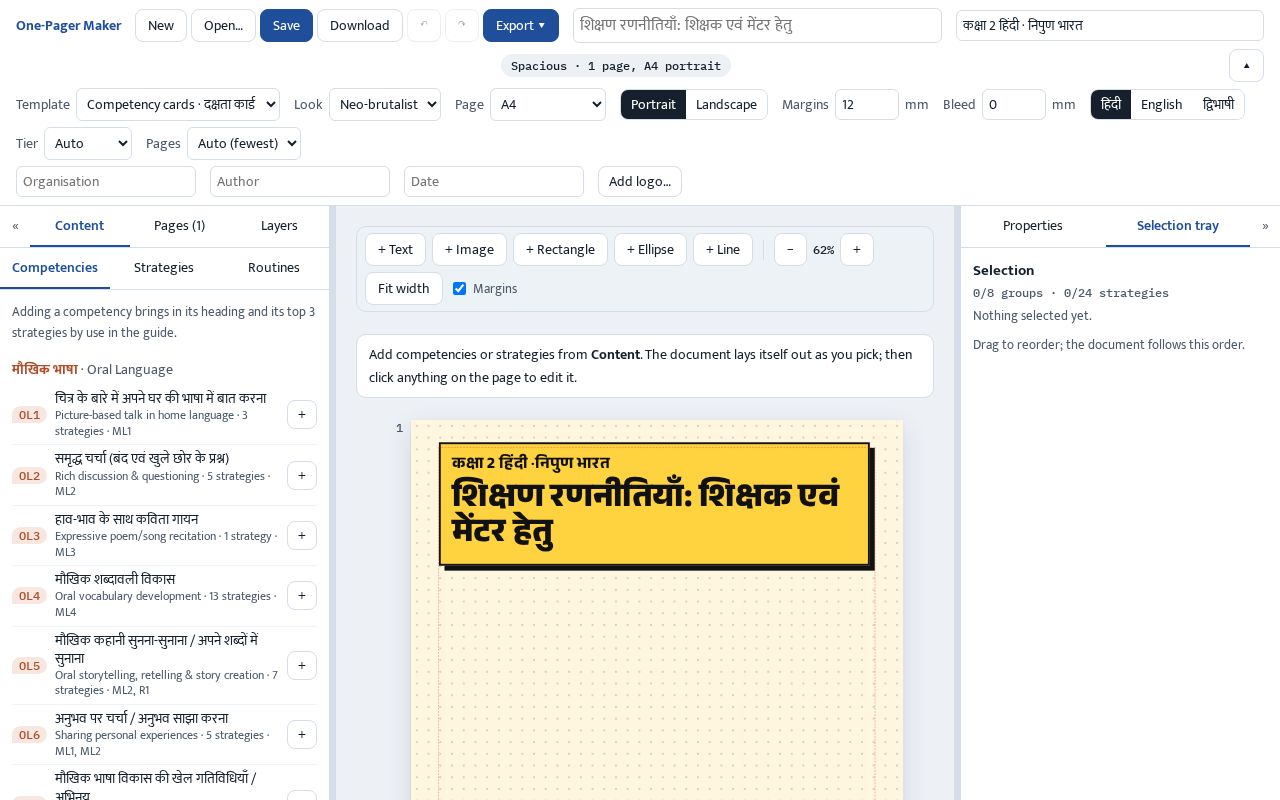This screenshot has height=800, width=1280.
Task: Open the Pages dropdown showing Auto (fewest)
Action: pyautogui.click(x=244, y=144)
